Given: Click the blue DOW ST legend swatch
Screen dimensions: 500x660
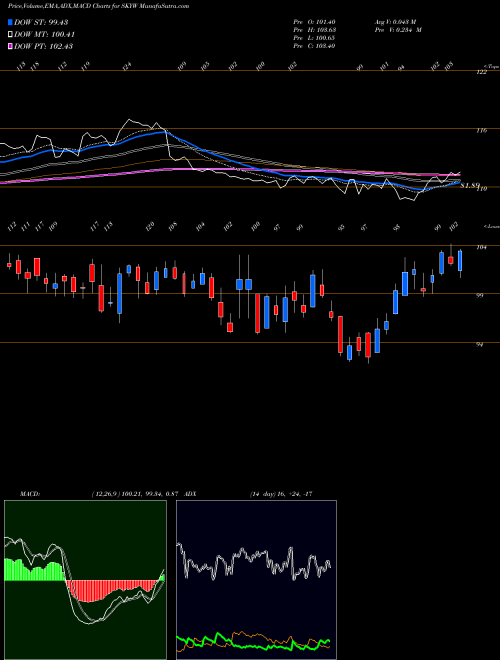Looking at the screenshot, I should pyautogui.click(x=10, y=22).
